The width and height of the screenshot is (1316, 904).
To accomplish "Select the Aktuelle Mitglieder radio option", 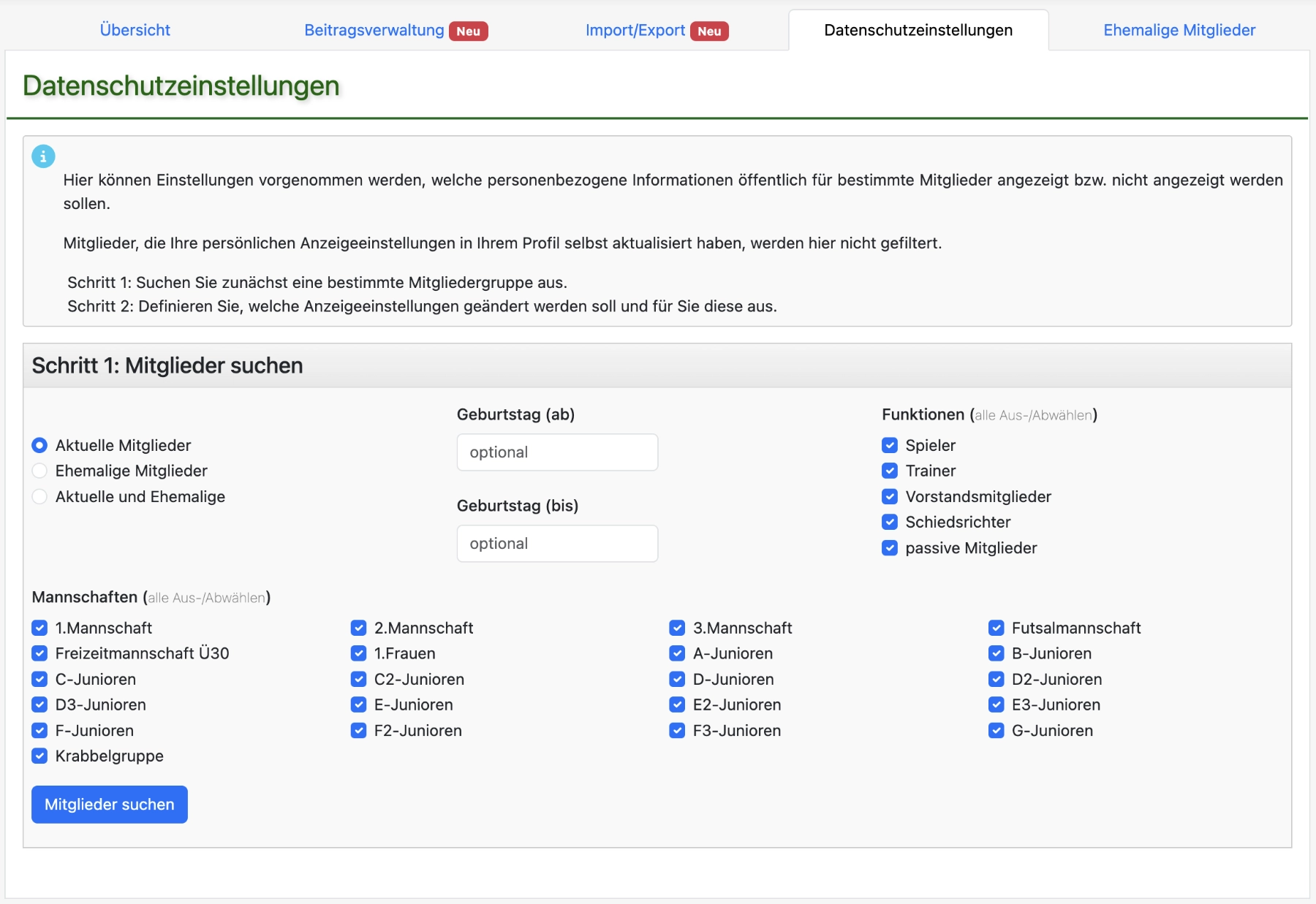I will tap(39, 445).
